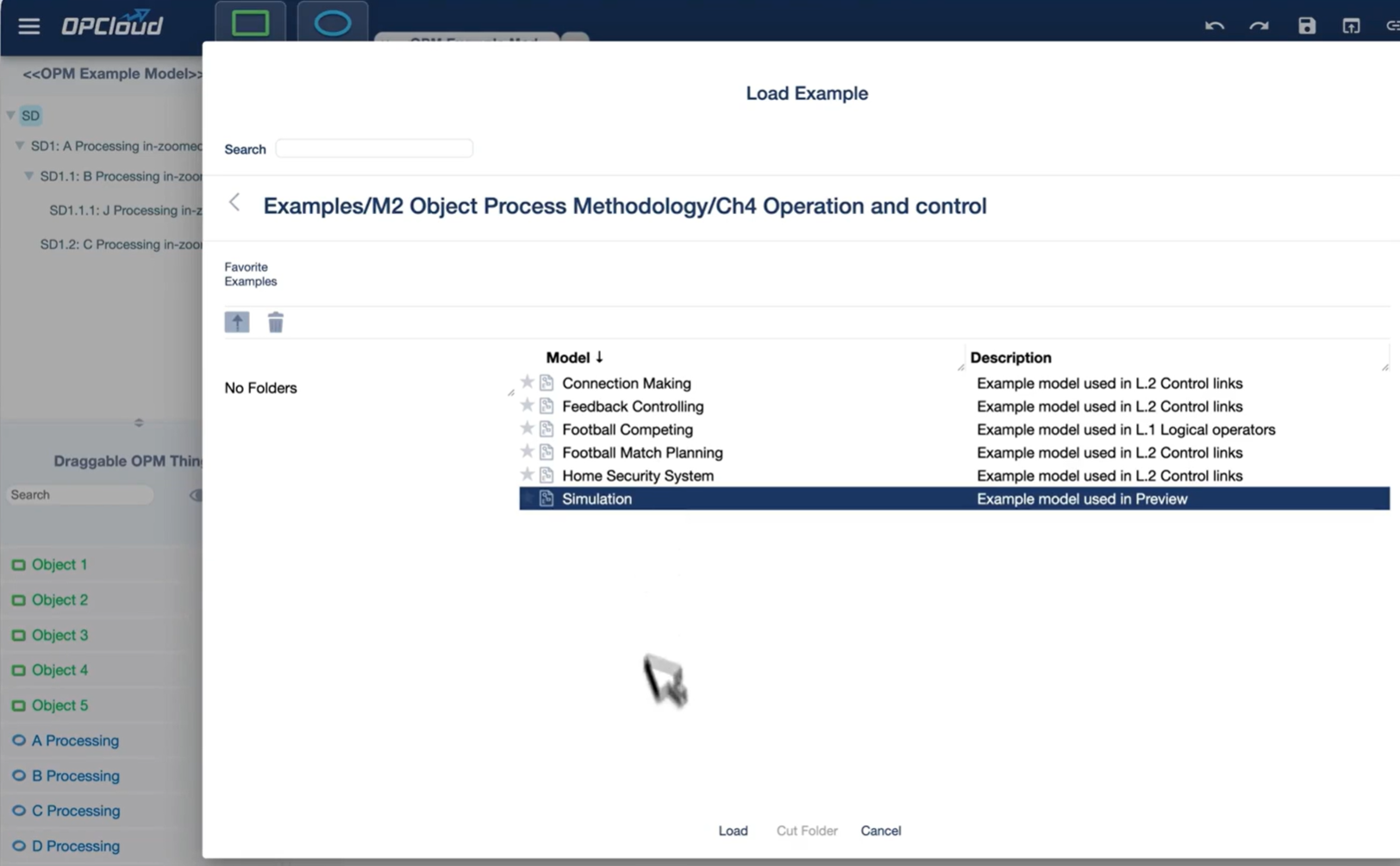Viewport: 1400px width, 866px height.
Task: Open the hamburger main menu
Action: pos(28,26)
